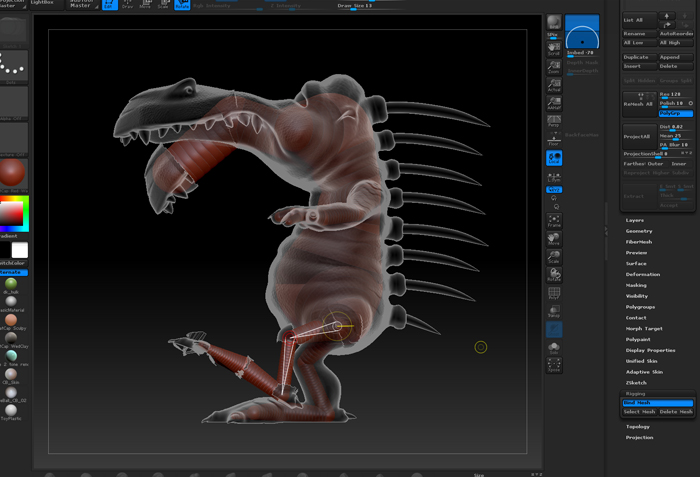Image resolution: width=700 pixels, height=477 pixels.
Task: Click the Draw mode button in top shelf
Action: (127, 4)
